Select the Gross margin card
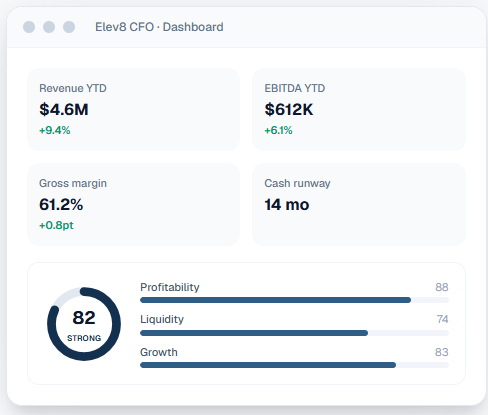Image resolution: width=488 pixels, height=415 pixels. (x=133, y=204)
